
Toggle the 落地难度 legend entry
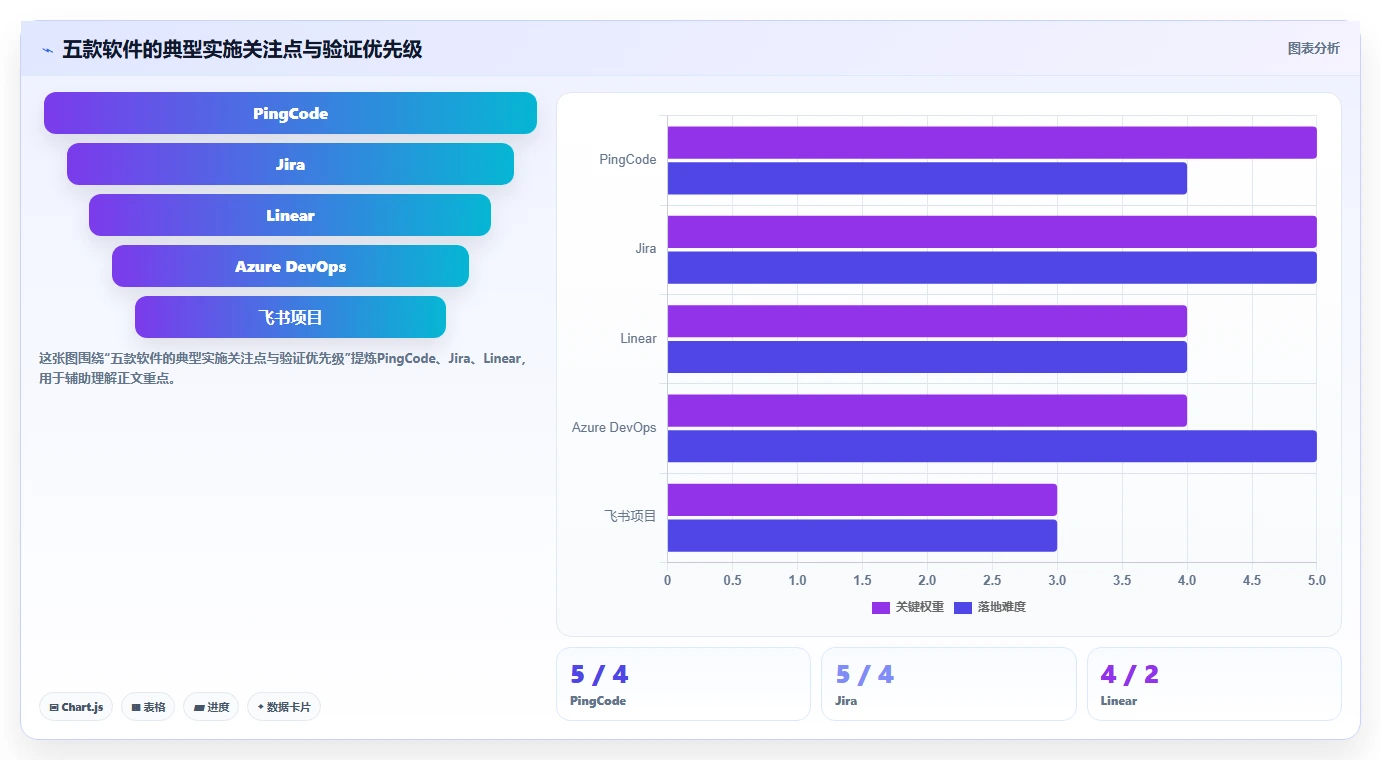tap(990, 607)
